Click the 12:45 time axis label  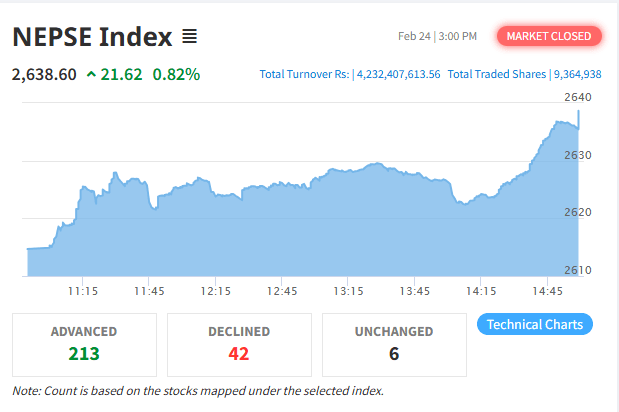pos(282,291)
